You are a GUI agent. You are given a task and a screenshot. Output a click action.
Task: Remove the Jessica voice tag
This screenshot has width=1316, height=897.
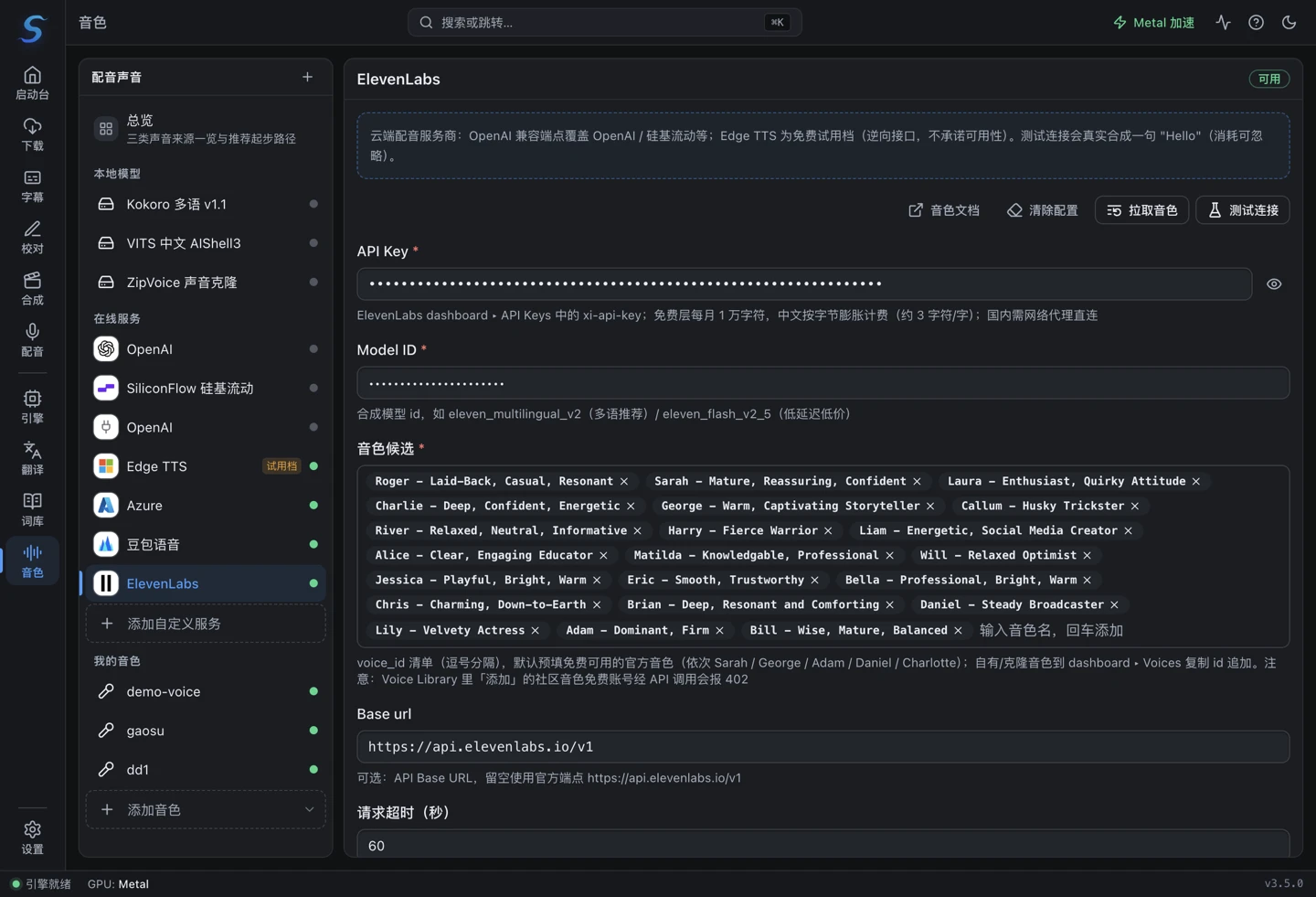[597, 581]
